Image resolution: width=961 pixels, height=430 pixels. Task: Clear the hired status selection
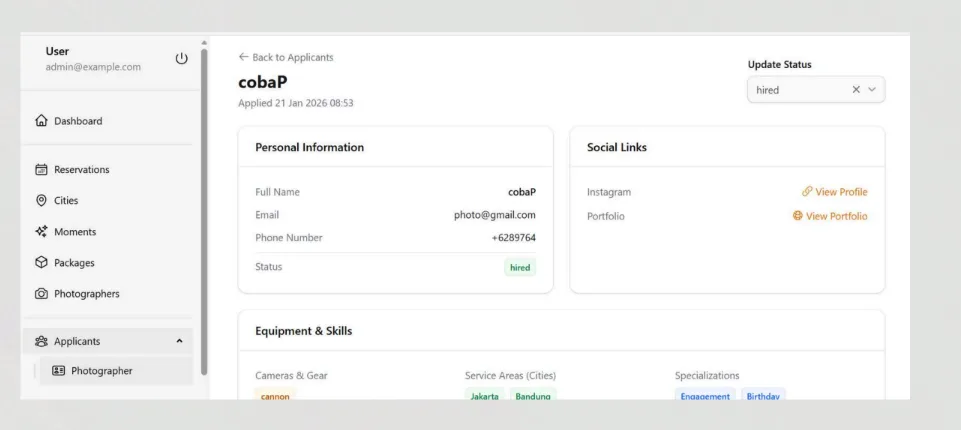coord(856,89)
